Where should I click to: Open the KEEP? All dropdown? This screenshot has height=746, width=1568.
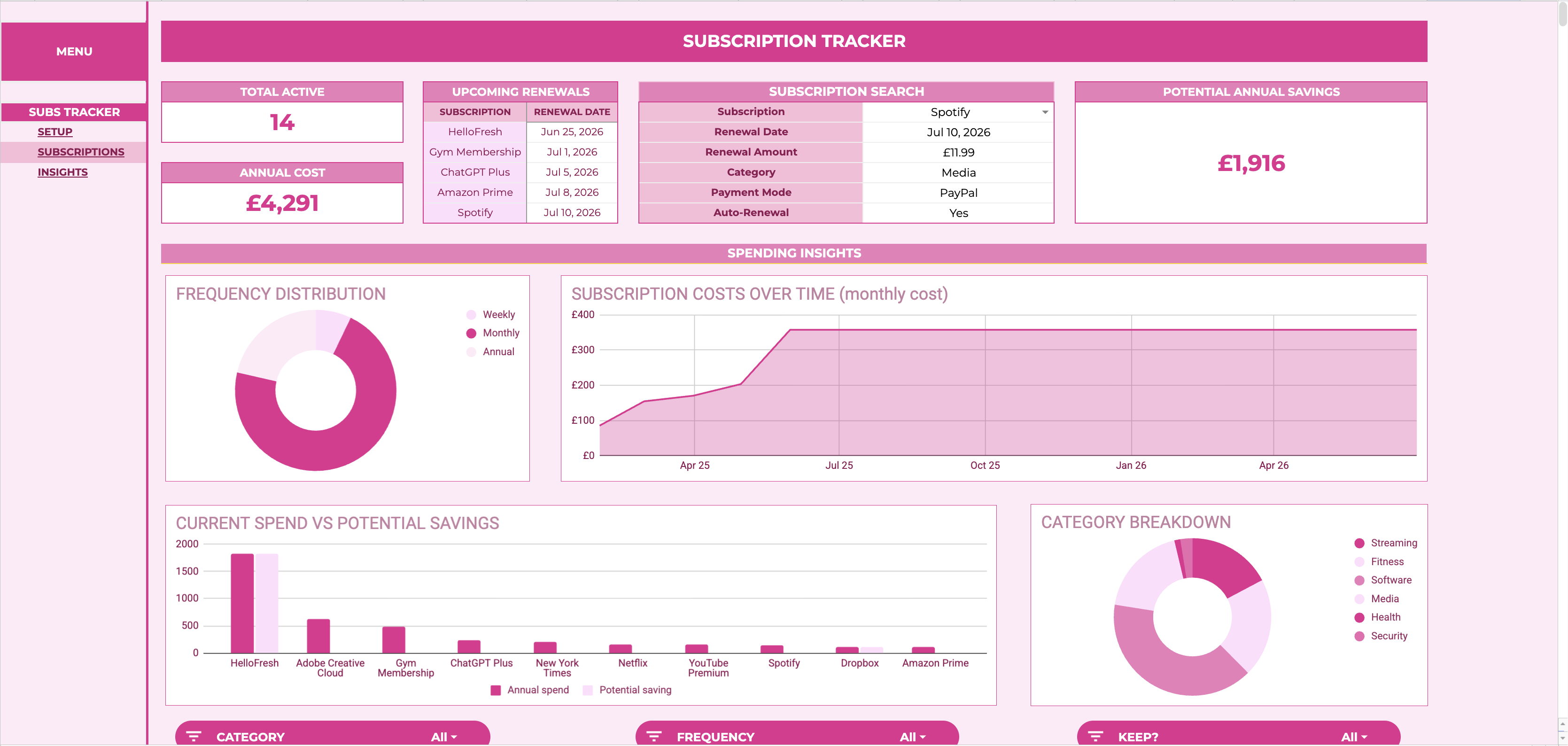coord(1354,737)
